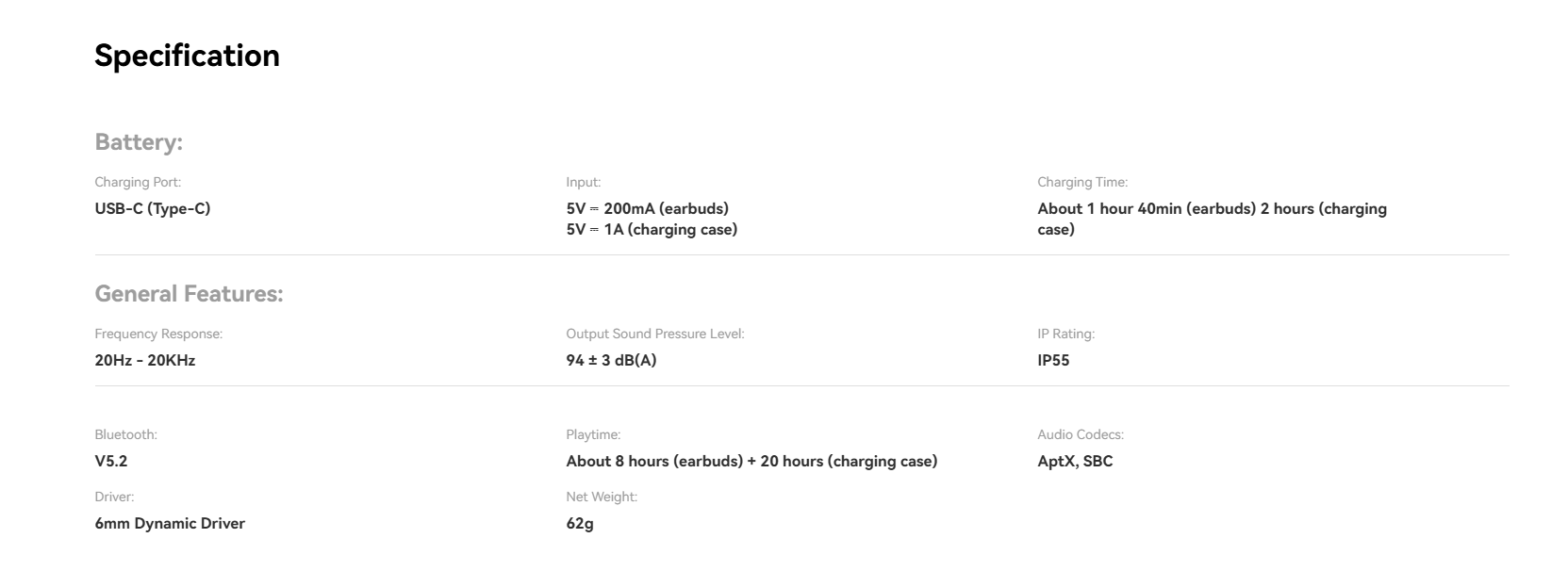Select the Battery section heading
The image size is (1568, 571).
click(139, 142)
